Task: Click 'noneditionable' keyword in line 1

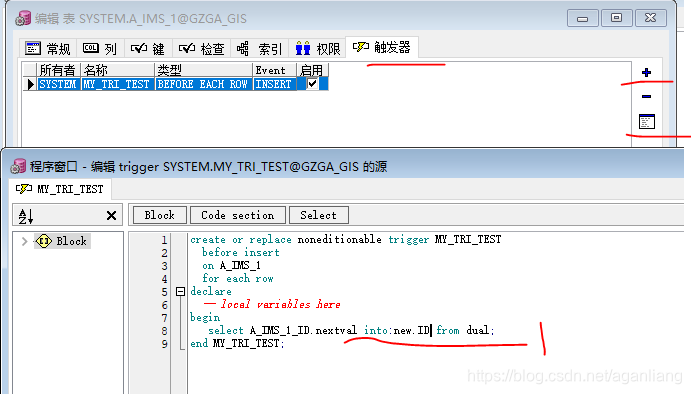Action: point(339,239)
